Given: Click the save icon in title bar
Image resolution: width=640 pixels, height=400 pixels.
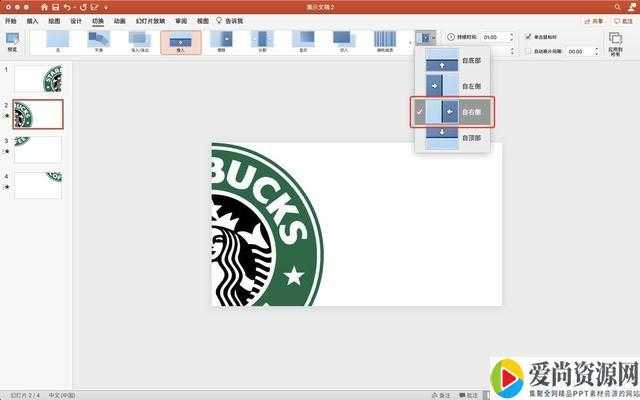Looking at the screenshot, I should pyautogui.click(x=56, y=6).
